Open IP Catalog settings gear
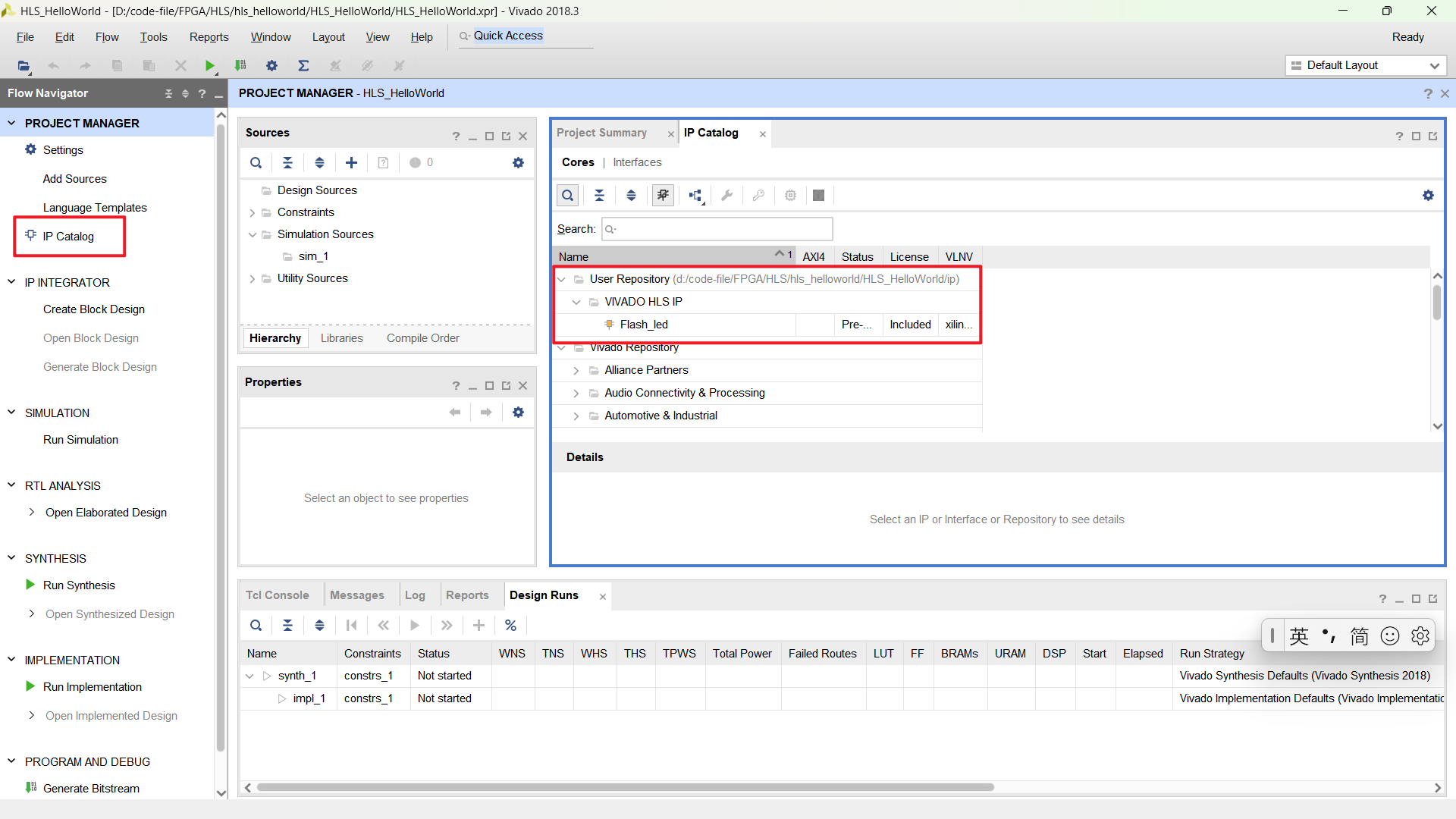 click(x=1428, y=195)
